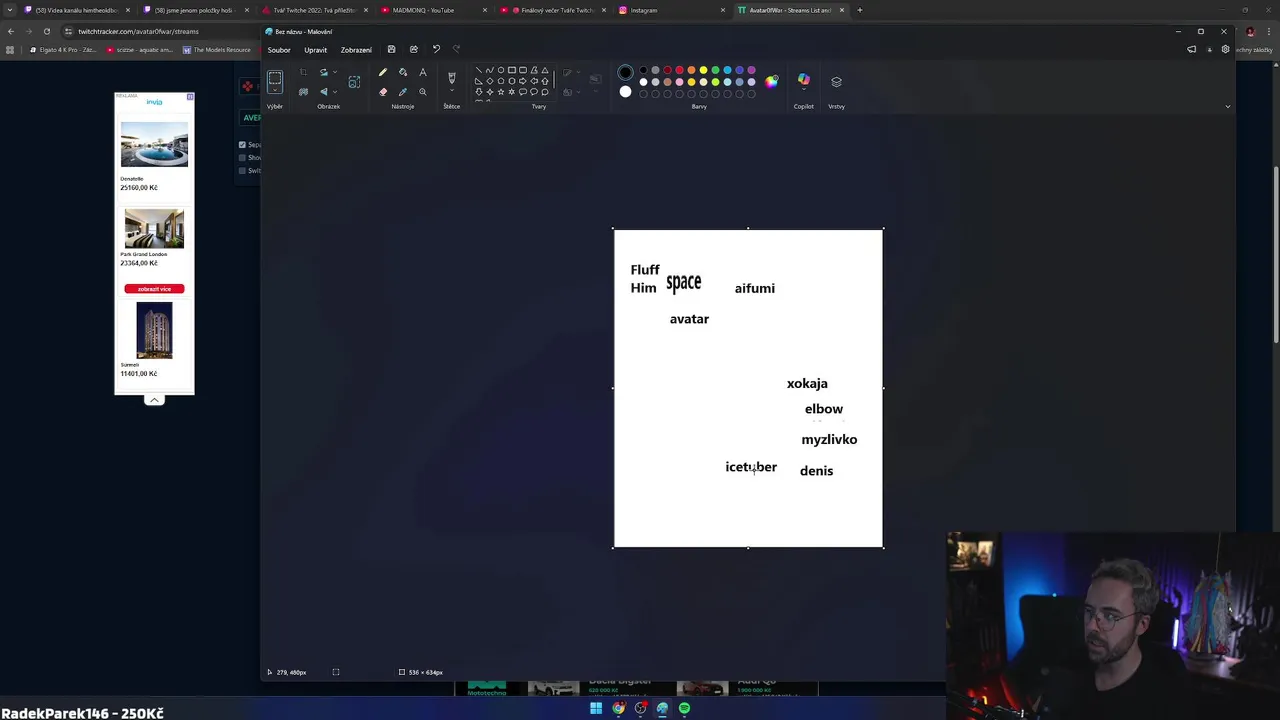Select the black primary color circle

(x=625, y=72)
